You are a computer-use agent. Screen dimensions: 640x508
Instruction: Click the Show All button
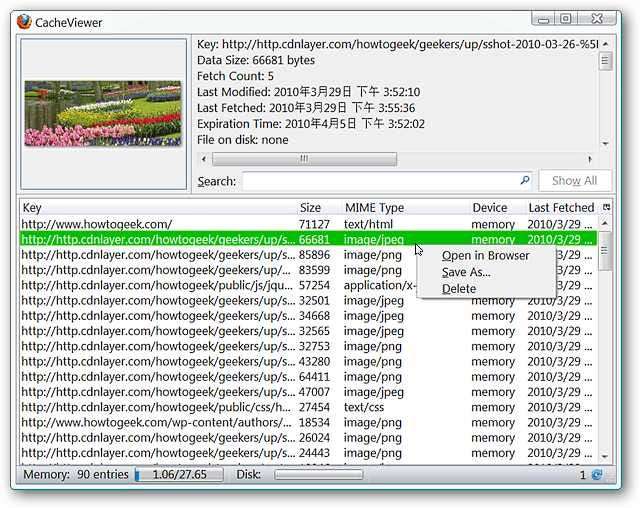pos(575,180)
